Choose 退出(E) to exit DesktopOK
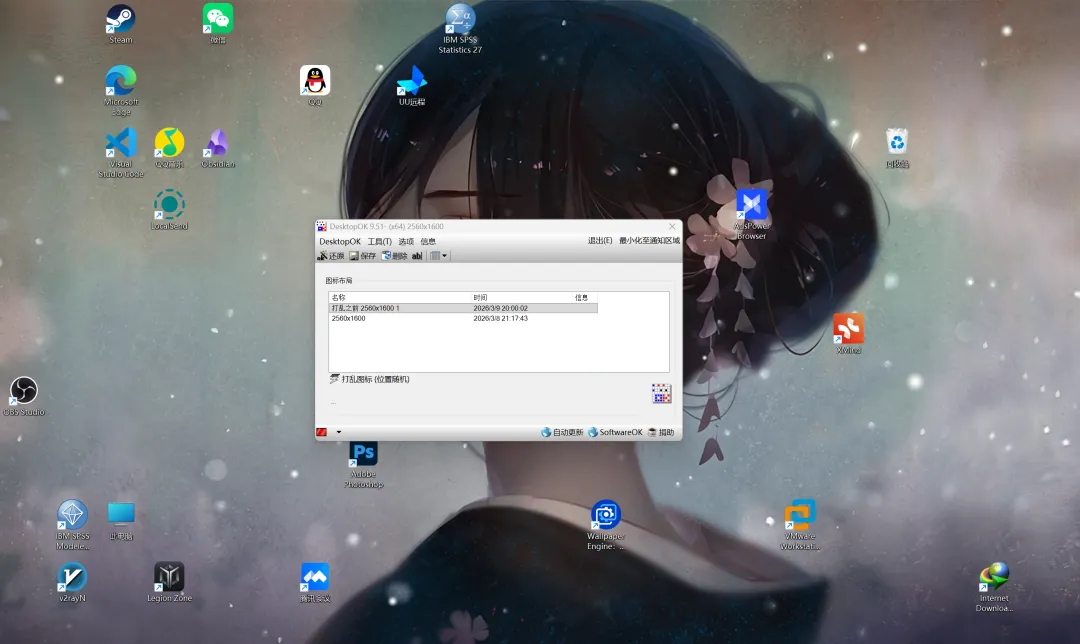Screen dimensions: 1080x644 tap(599, 240)
